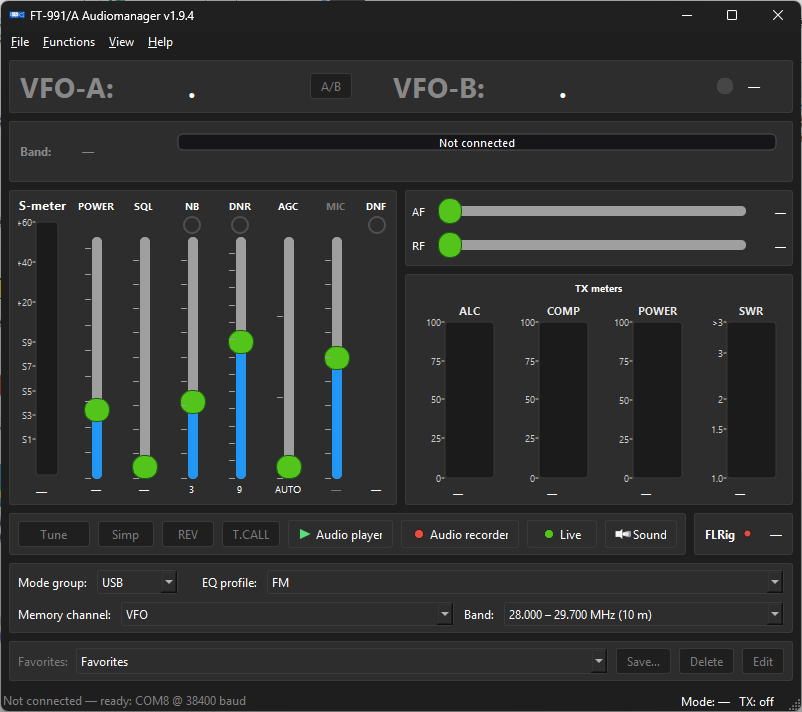Click the ALC TX meter bar
The height and width of the screenshot is (712, 802).
coord(470,399)
